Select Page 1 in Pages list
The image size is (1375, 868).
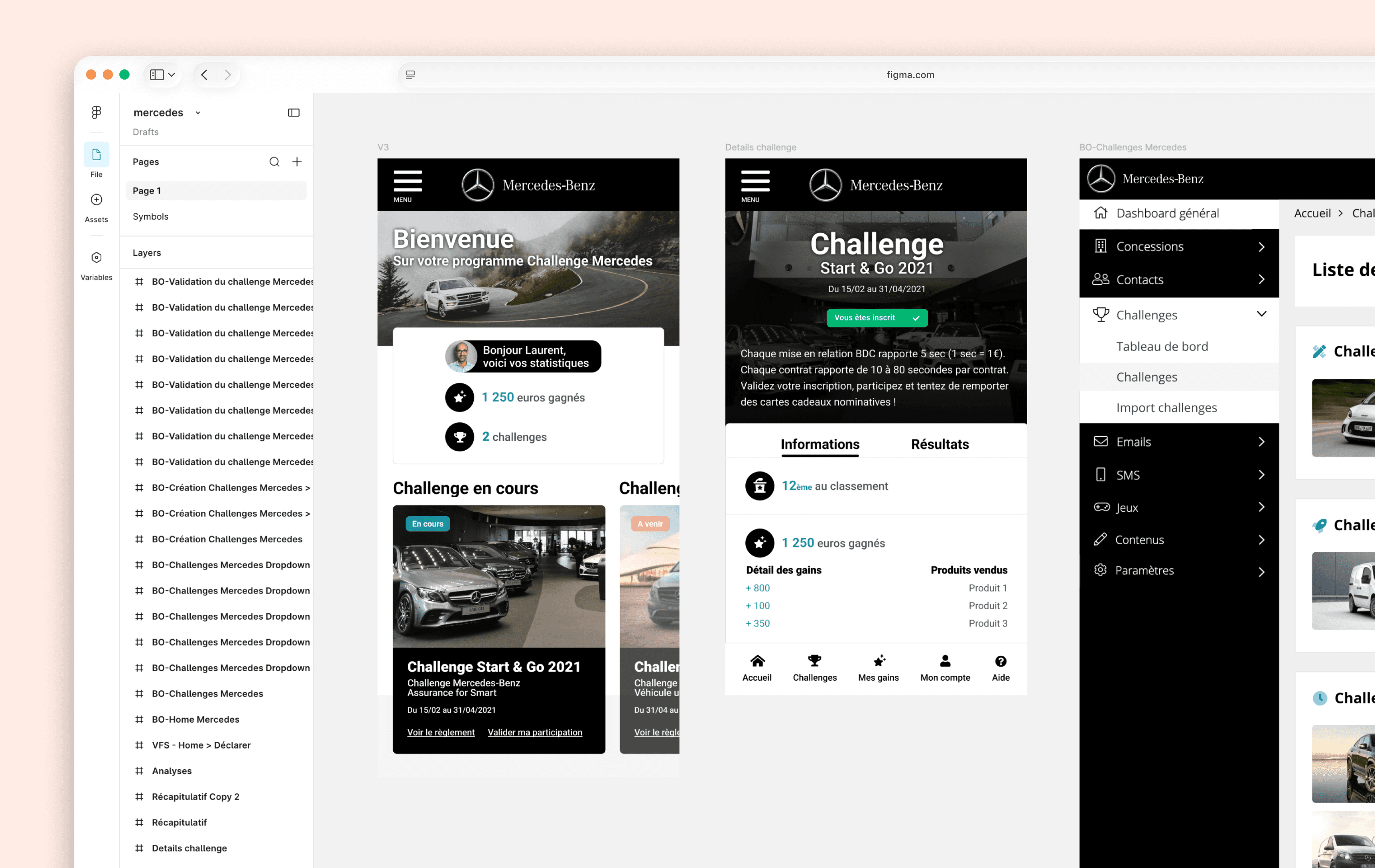(x=216, y=191)
